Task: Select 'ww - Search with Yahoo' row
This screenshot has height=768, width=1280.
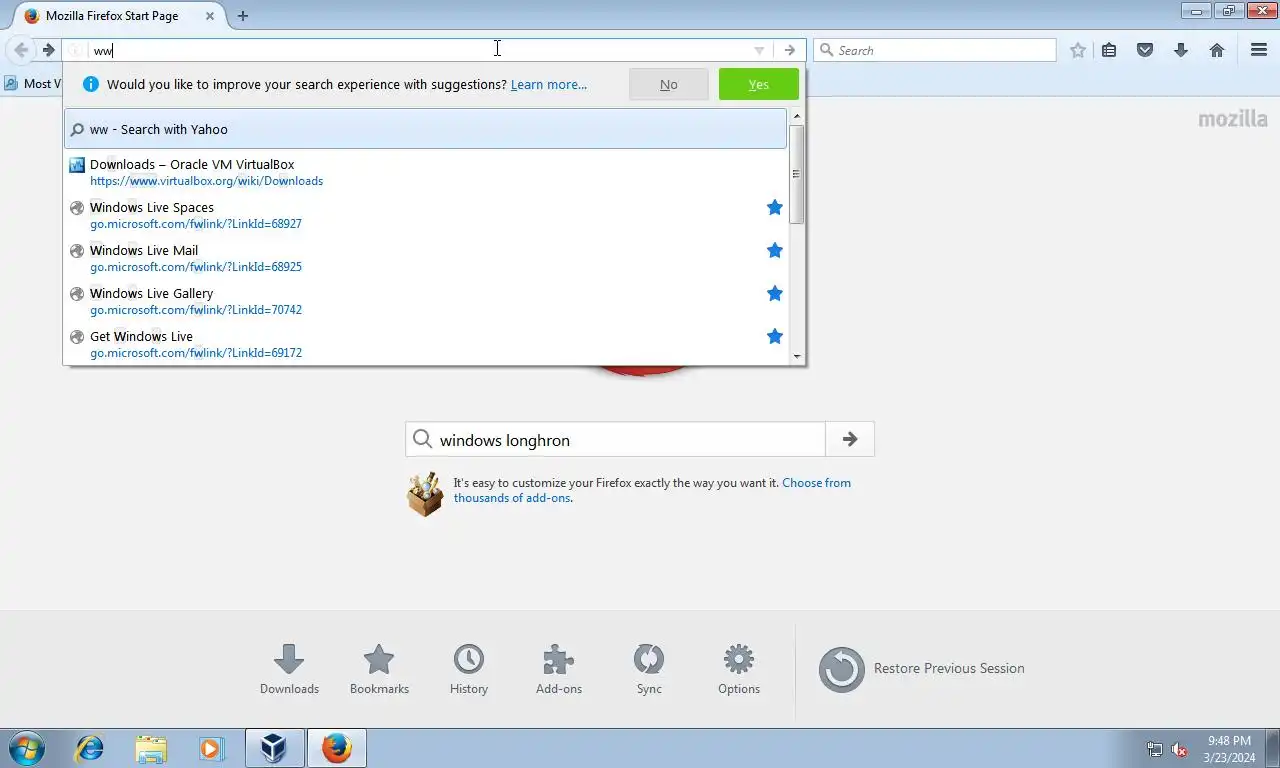Action: (426, 129)
